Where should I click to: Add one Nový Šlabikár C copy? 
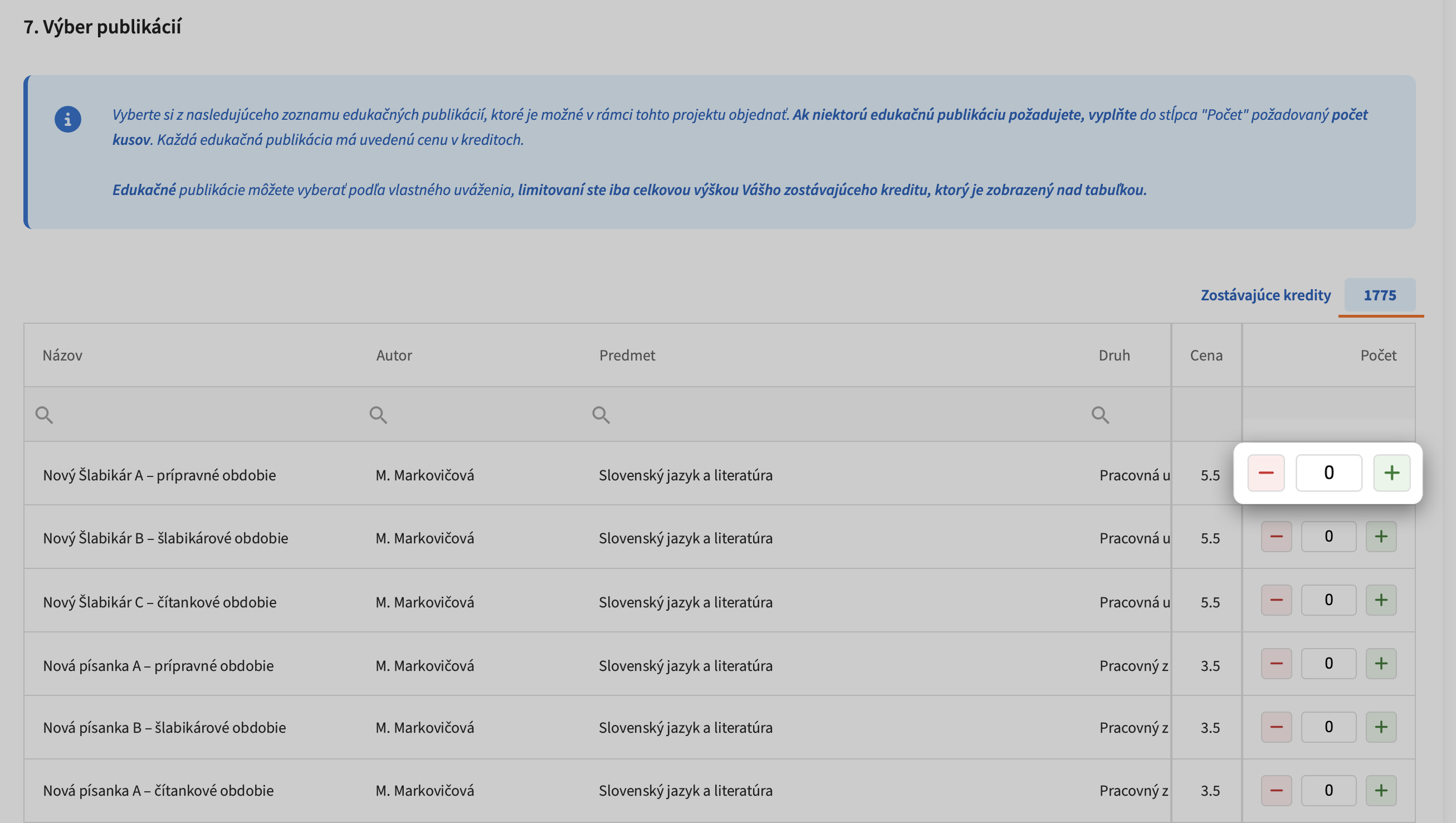1381,600
